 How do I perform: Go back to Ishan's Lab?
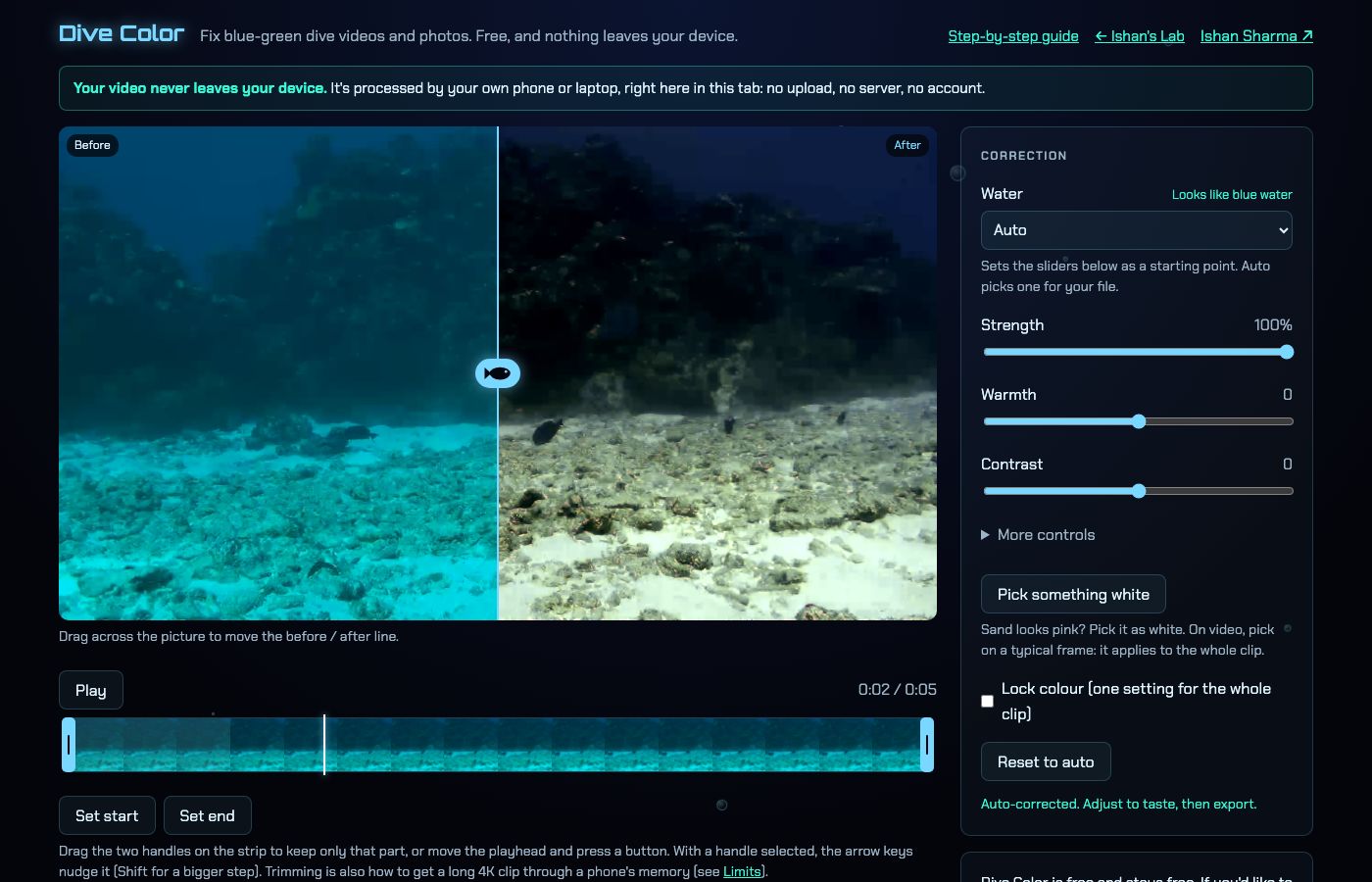[1140, 36]
